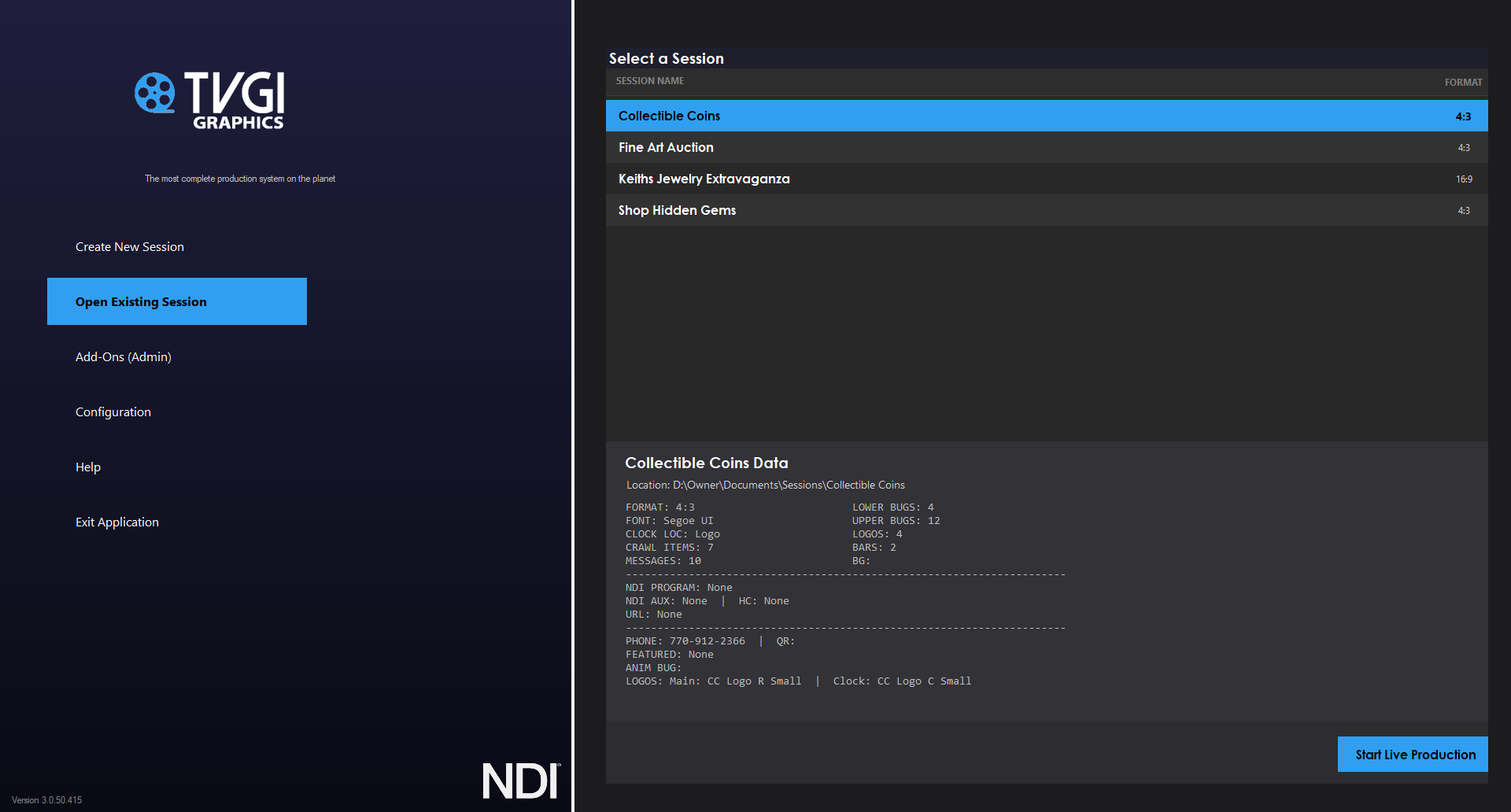
Task: Click the 16:9 format value
Action: pos(1464,179)
